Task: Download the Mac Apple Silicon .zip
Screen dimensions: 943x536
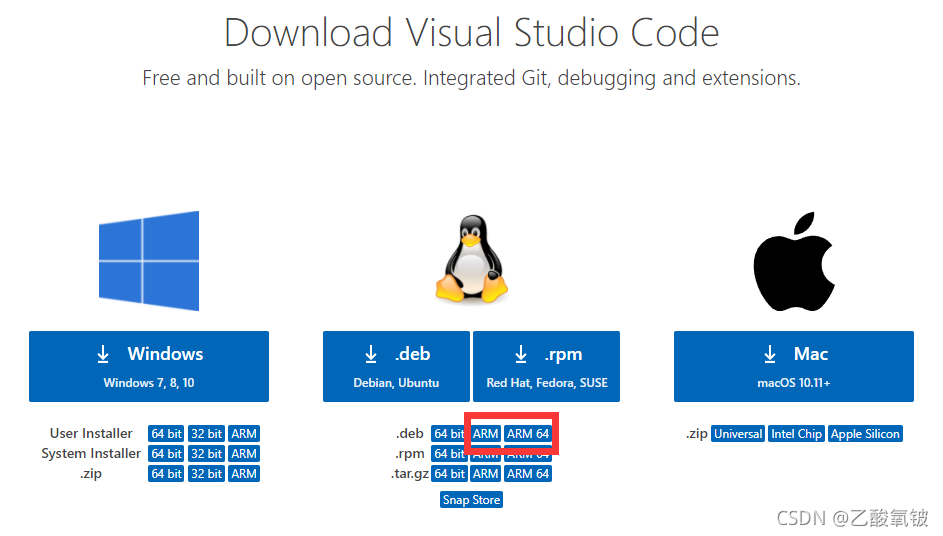Action: 865,434
